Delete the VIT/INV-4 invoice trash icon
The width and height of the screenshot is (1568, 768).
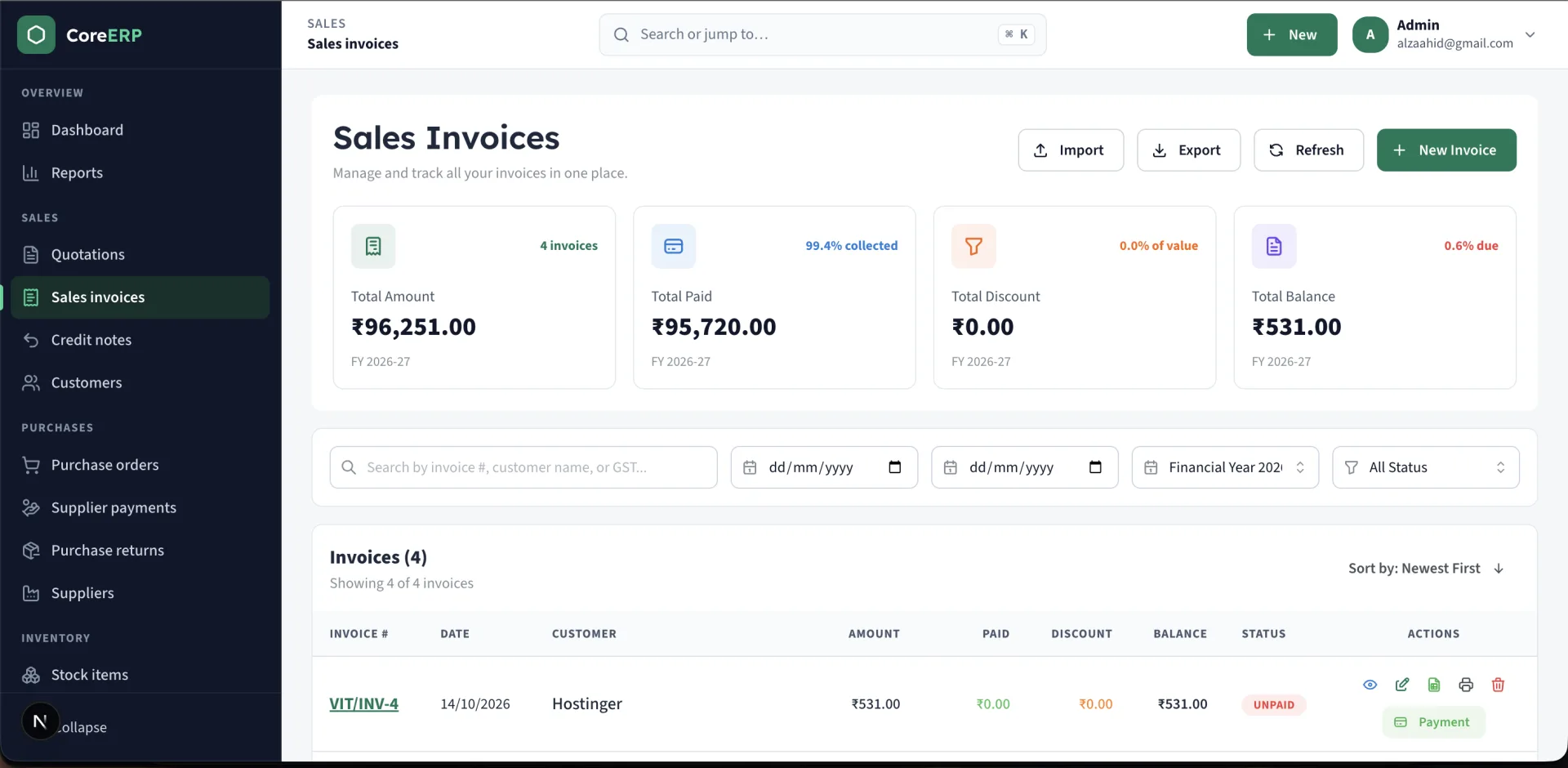1498,685
